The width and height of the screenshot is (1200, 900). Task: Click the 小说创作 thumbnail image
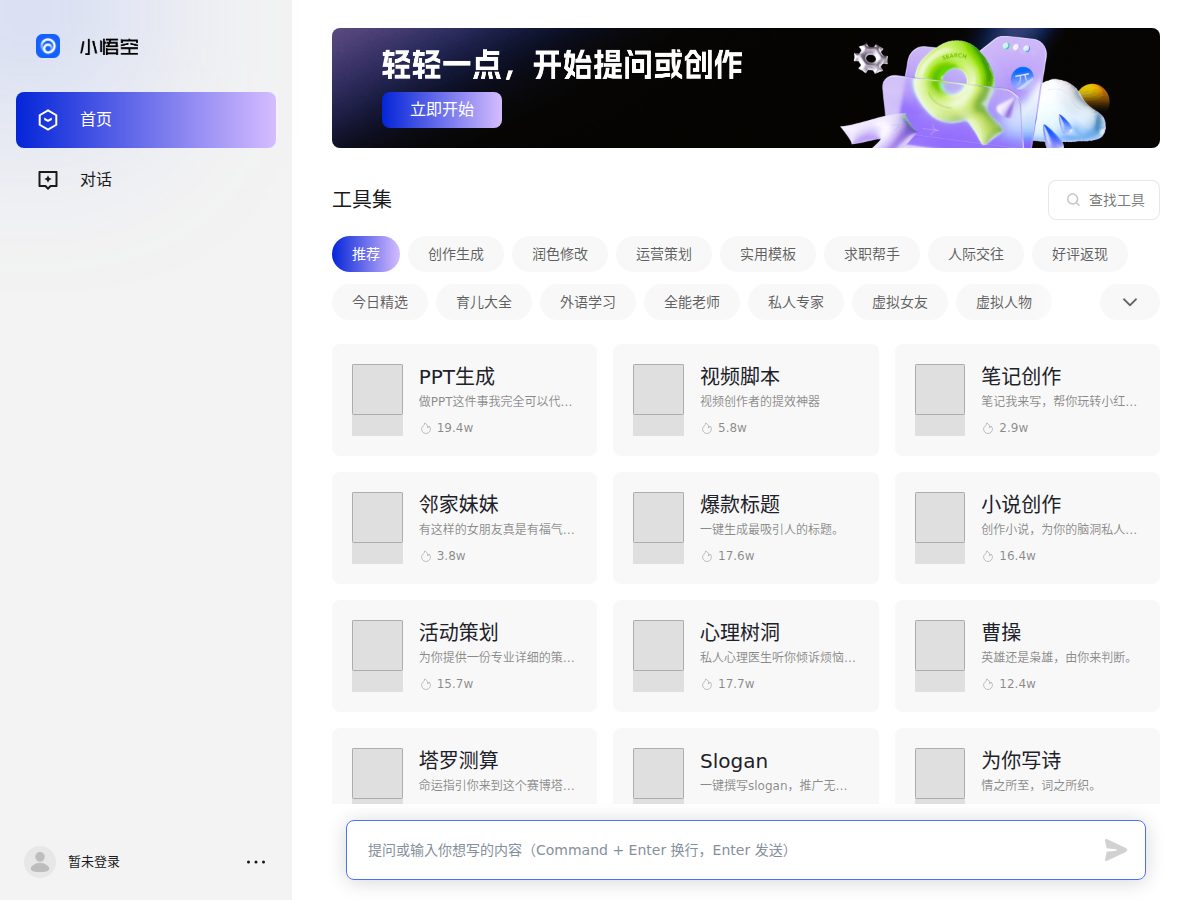pyautogui.click(x=940, y=518)
